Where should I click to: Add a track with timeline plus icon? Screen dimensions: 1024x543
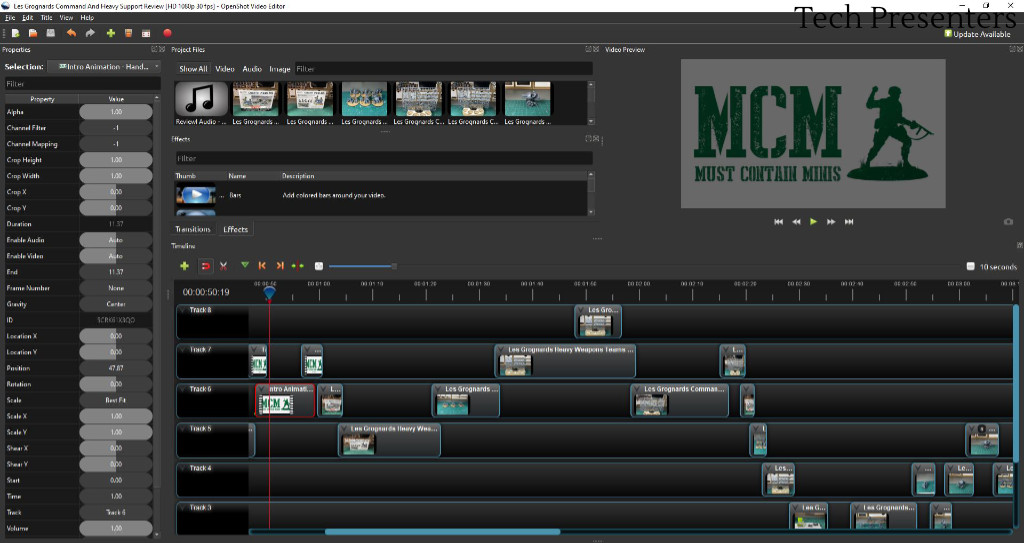pyautogui.click(x=184, y=266)
